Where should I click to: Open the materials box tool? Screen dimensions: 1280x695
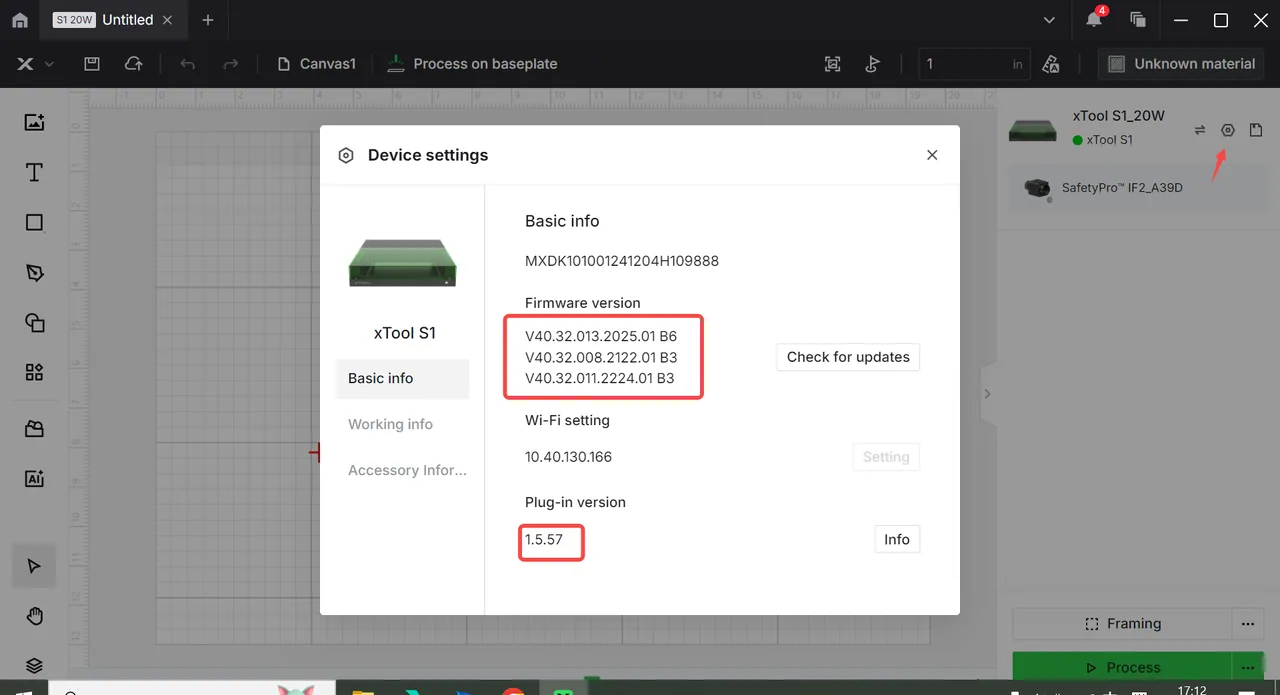34,429
